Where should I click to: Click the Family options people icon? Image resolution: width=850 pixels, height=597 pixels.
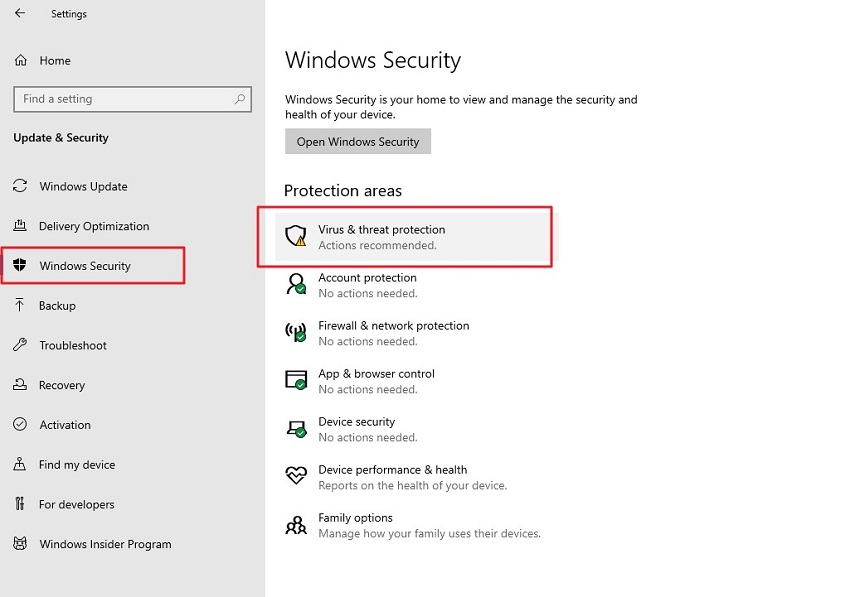pos(295,525)
